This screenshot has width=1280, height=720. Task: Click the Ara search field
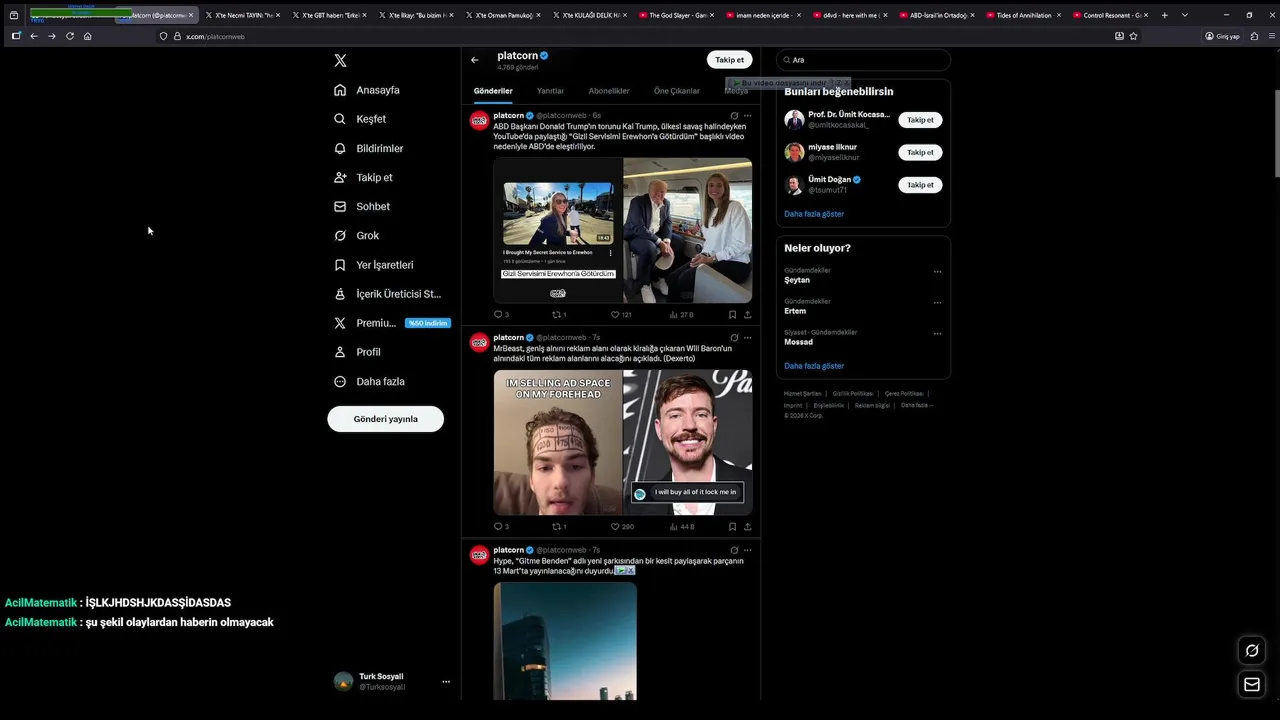[863, 60]
